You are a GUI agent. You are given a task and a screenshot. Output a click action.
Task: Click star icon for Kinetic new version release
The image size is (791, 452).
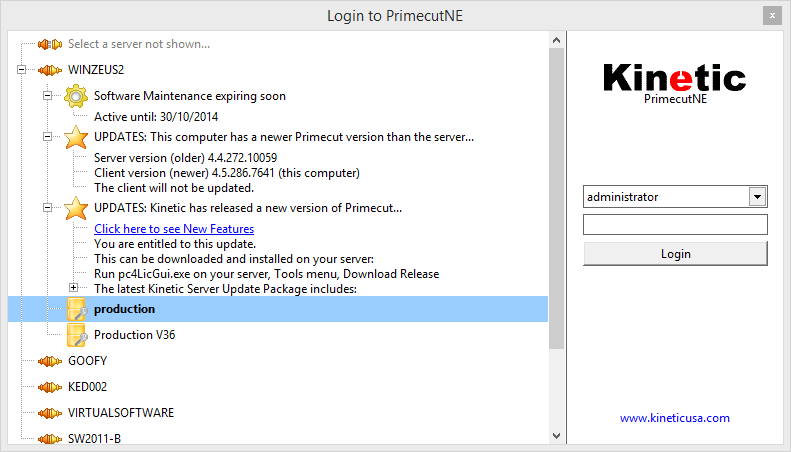tap(76, 208)
